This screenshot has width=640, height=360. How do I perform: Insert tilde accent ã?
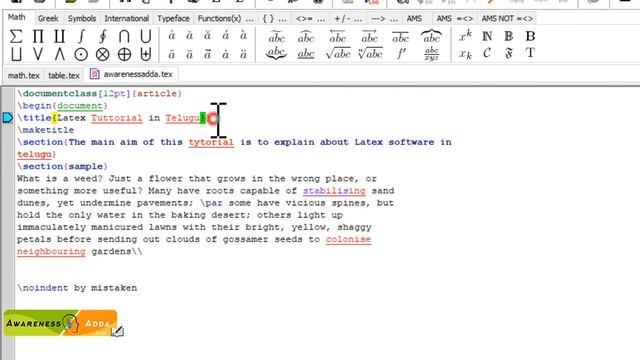click(172, 54)
